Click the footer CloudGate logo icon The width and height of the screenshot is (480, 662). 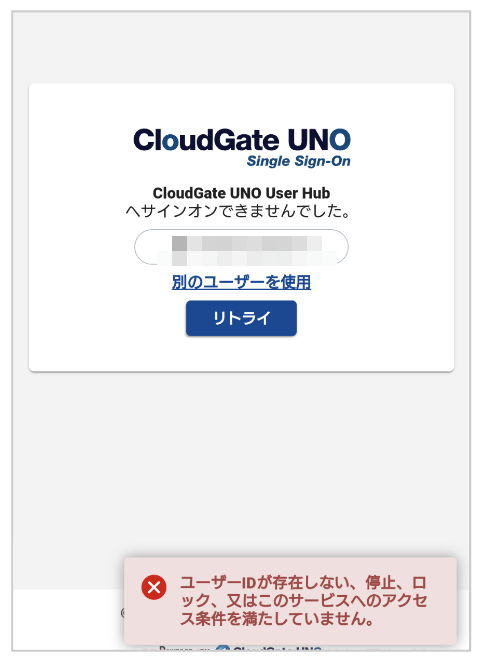point(222,648)
